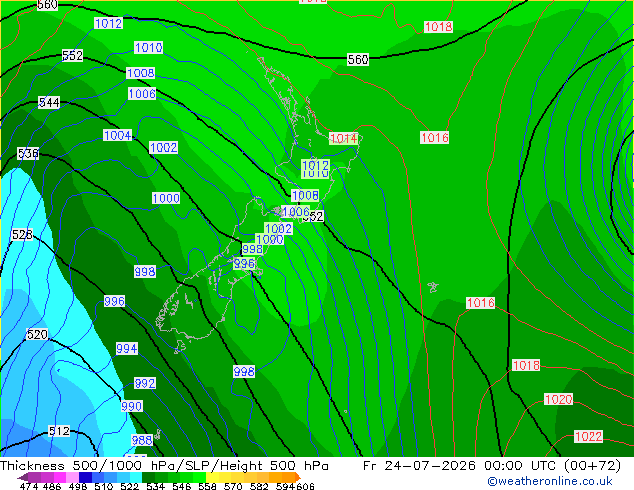
Task: Click the legend value 570
Action: 233,486
